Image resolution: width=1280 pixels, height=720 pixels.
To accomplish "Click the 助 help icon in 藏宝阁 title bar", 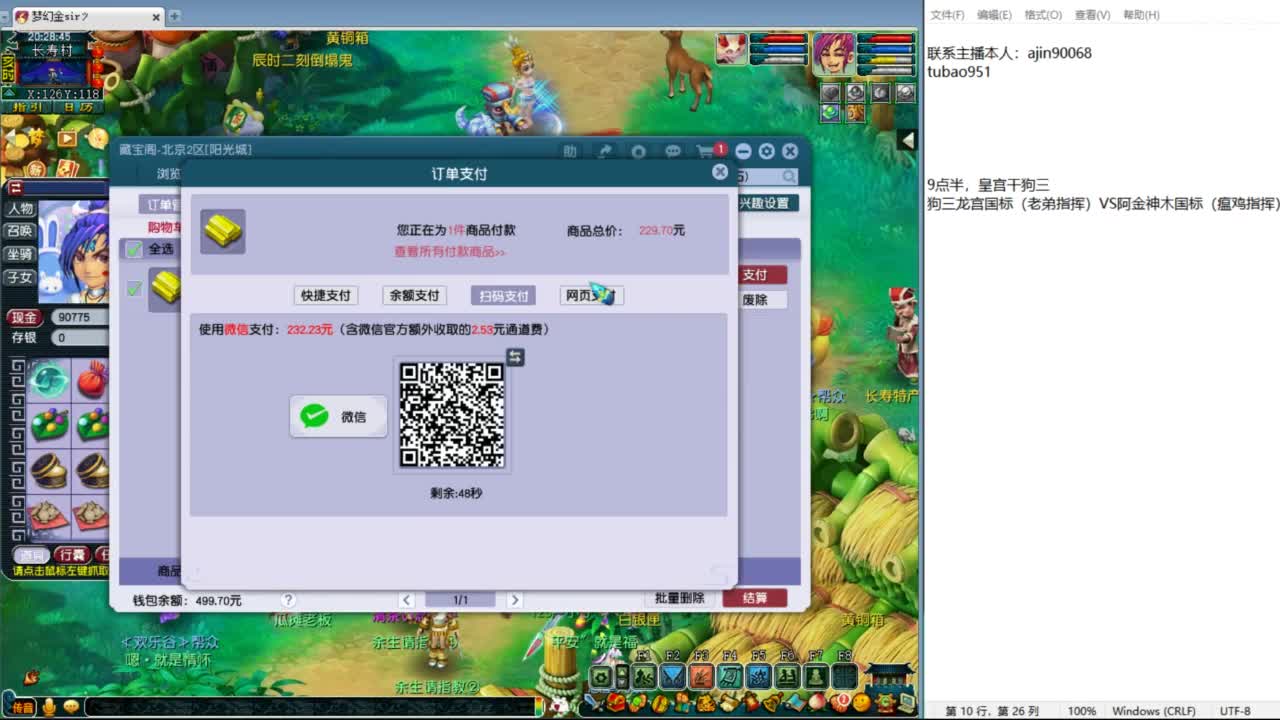I will pyautogui.click(x=569, y=152).
